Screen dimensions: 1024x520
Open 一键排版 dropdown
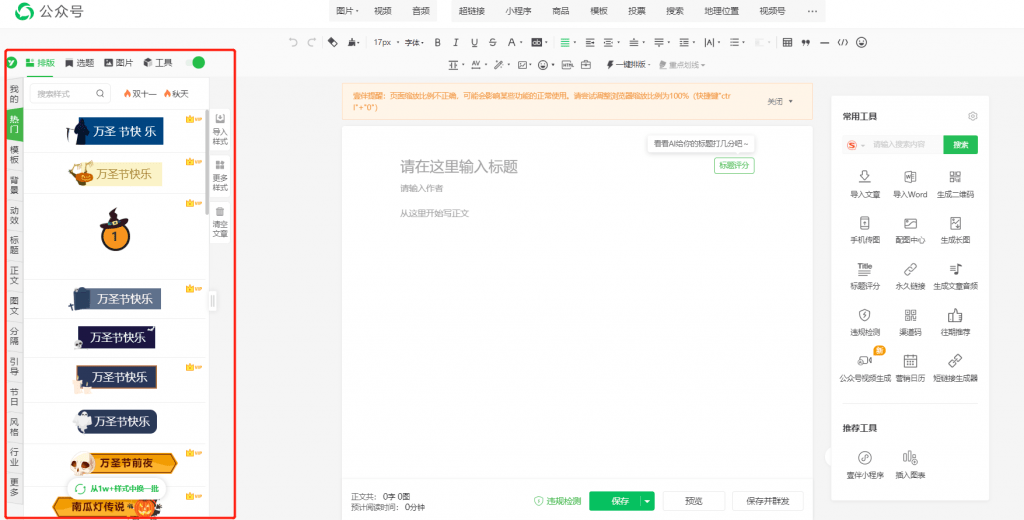tap(630, 65)
